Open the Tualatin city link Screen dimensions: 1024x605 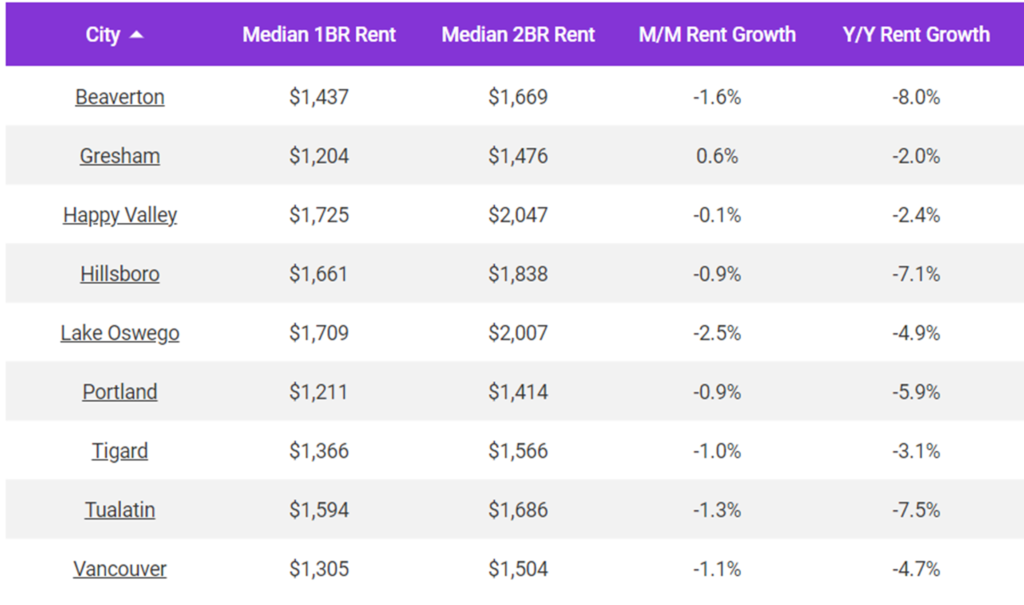pyautogui.click(x=119, y=509)
